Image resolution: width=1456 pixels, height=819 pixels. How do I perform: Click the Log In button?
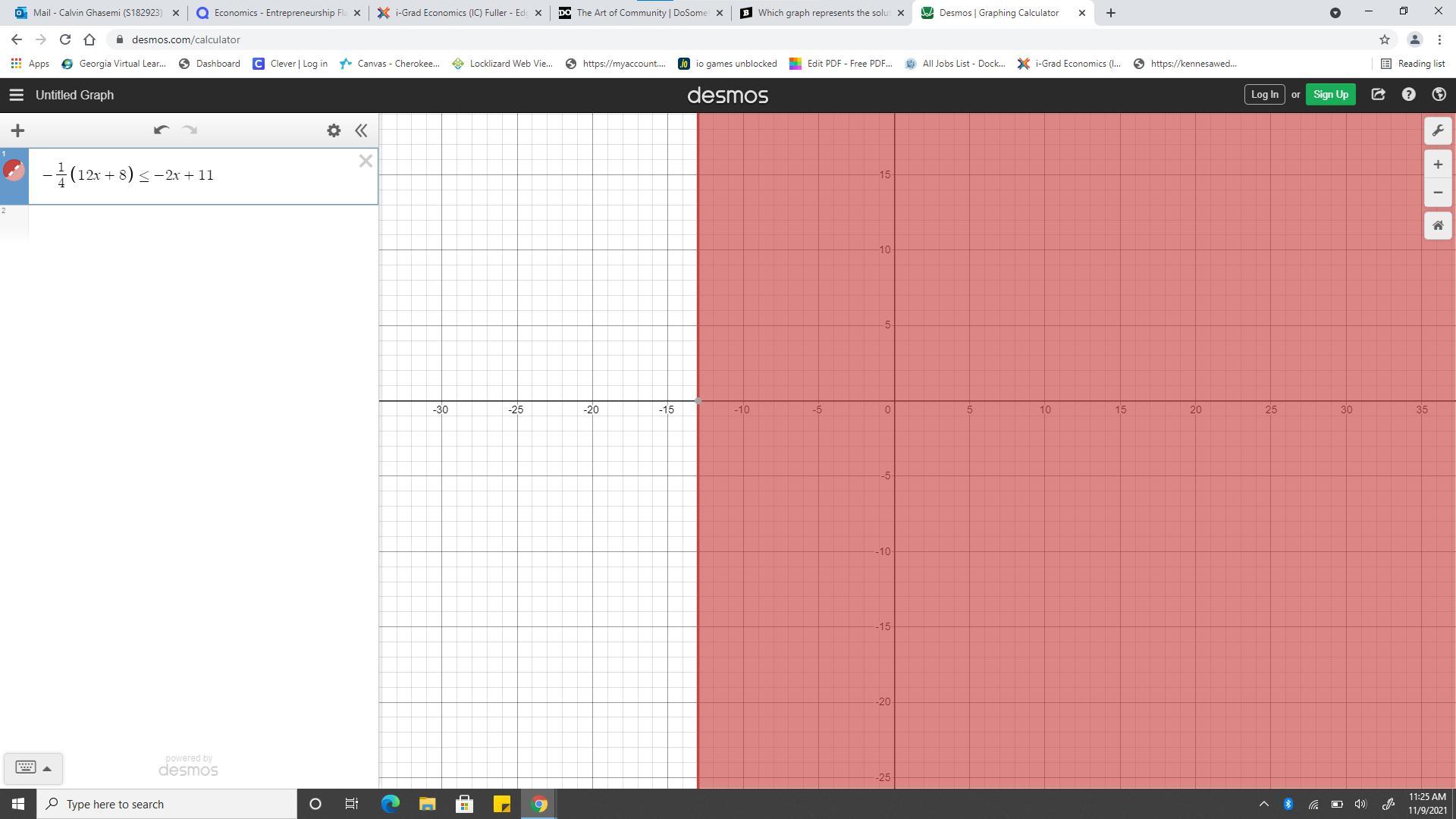tap(1264, 95)
